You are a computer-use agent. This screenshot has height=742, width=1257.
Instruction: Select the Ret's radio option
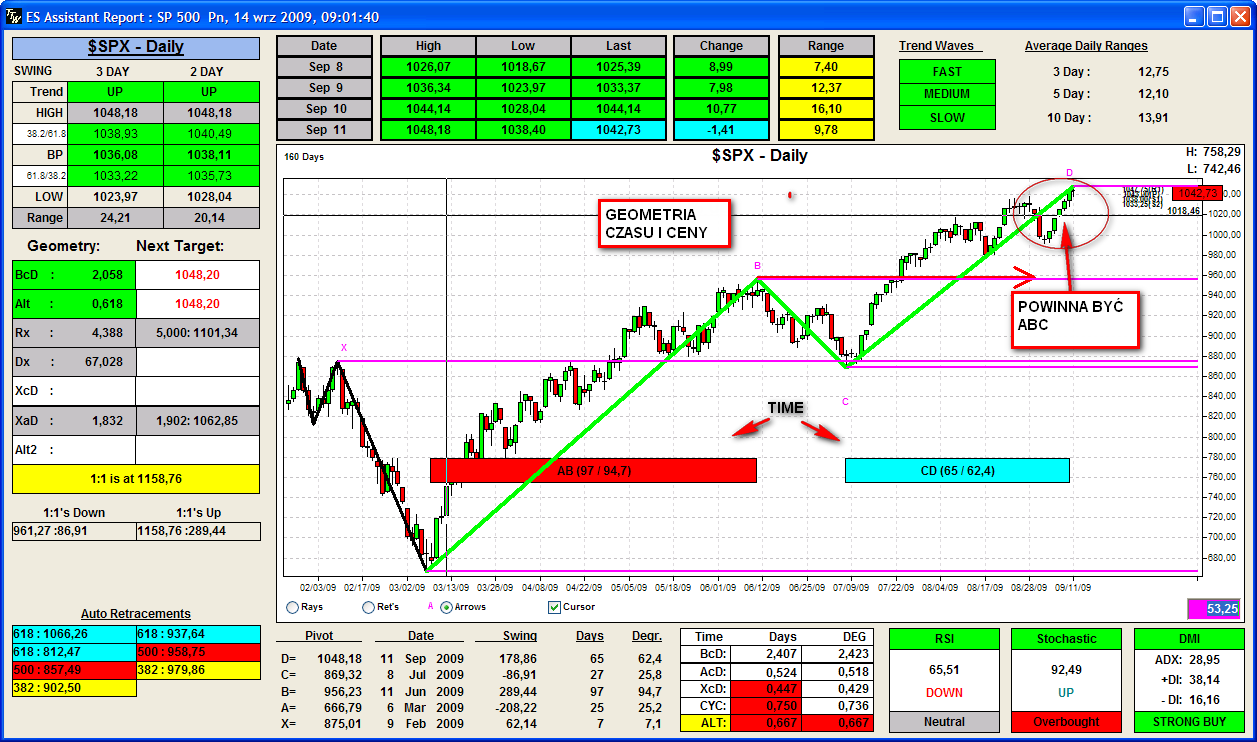368,607
